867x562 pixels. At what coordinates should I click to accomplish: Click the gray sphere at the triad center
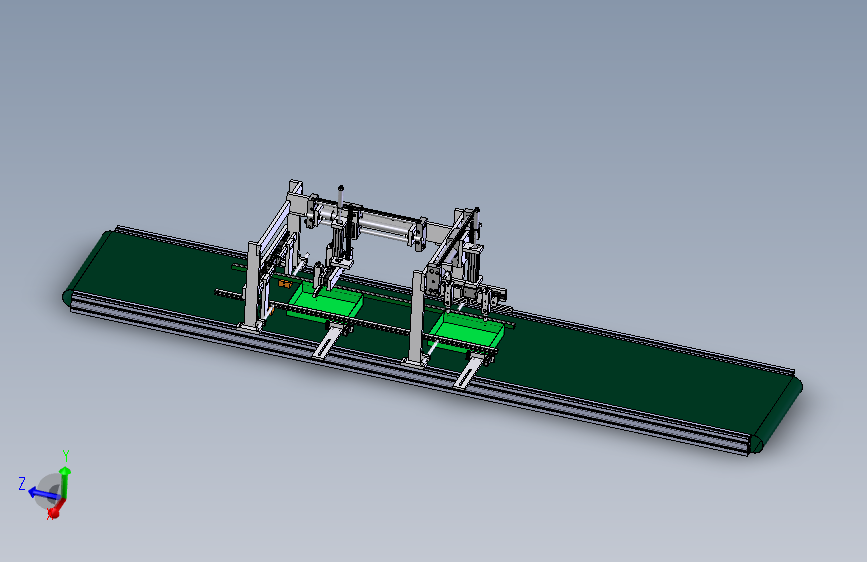click(50, 491)
